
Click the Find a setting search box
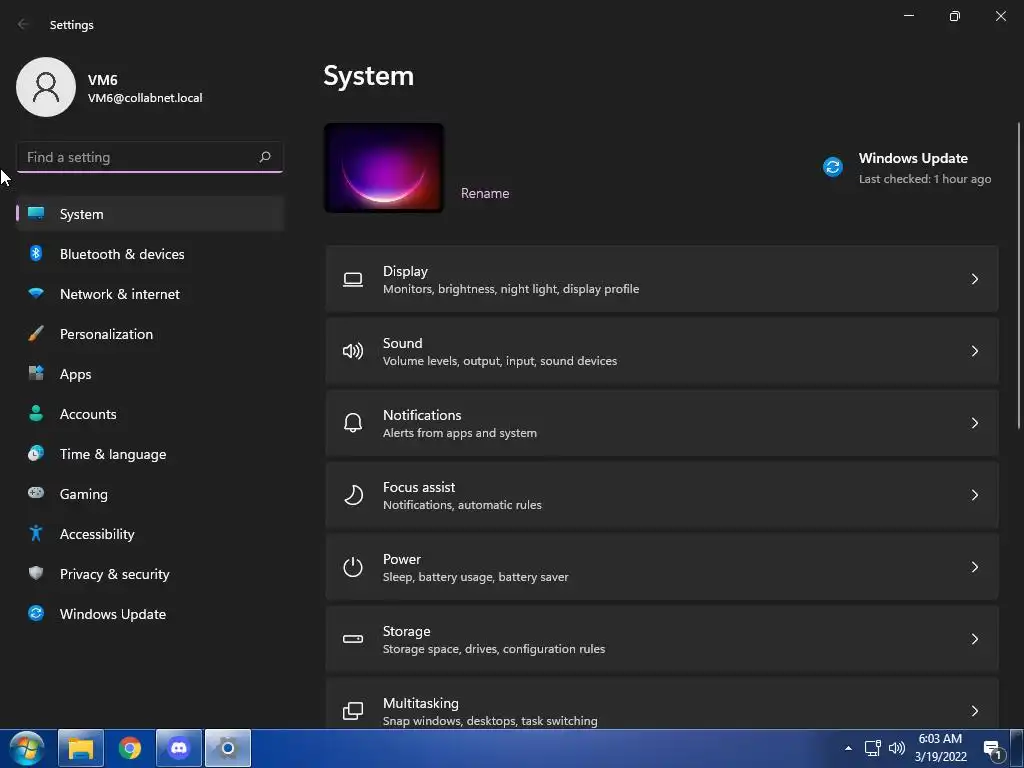pos(150,157)
